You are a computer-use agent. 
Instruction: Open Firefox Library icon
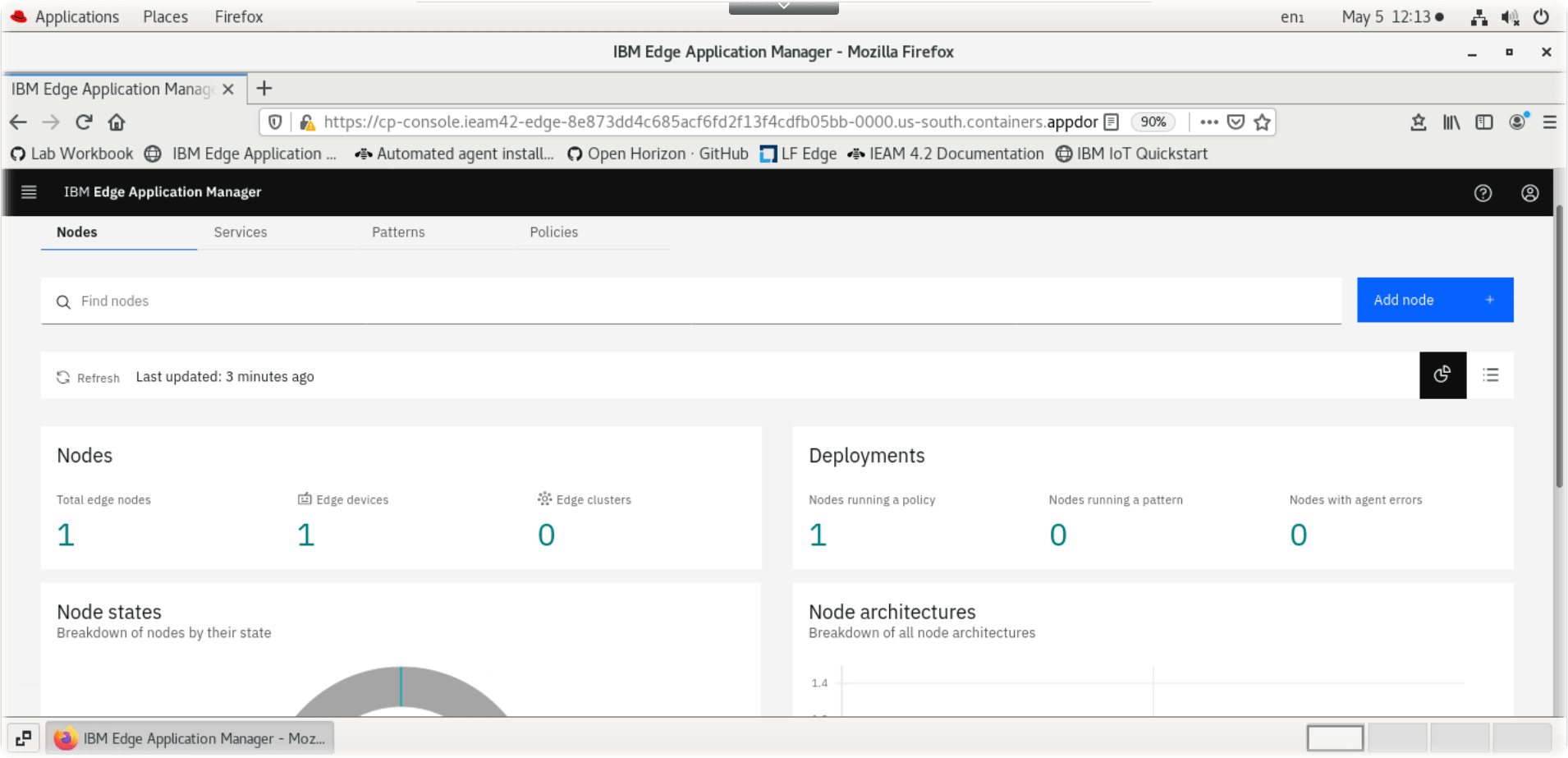[1451, 122]
